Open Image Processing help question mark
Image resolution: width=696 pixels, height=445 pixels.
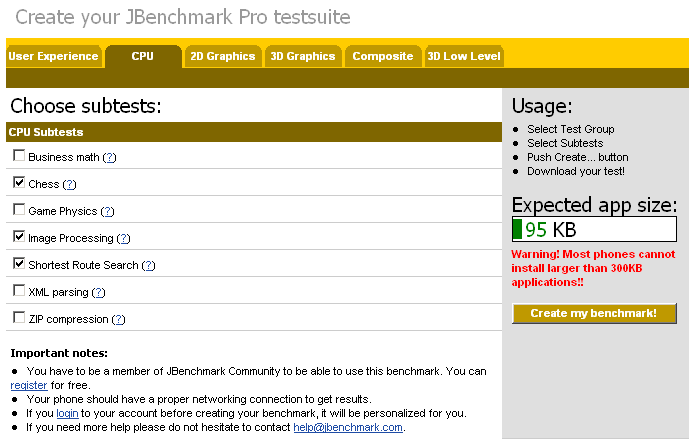coord(123,239)
